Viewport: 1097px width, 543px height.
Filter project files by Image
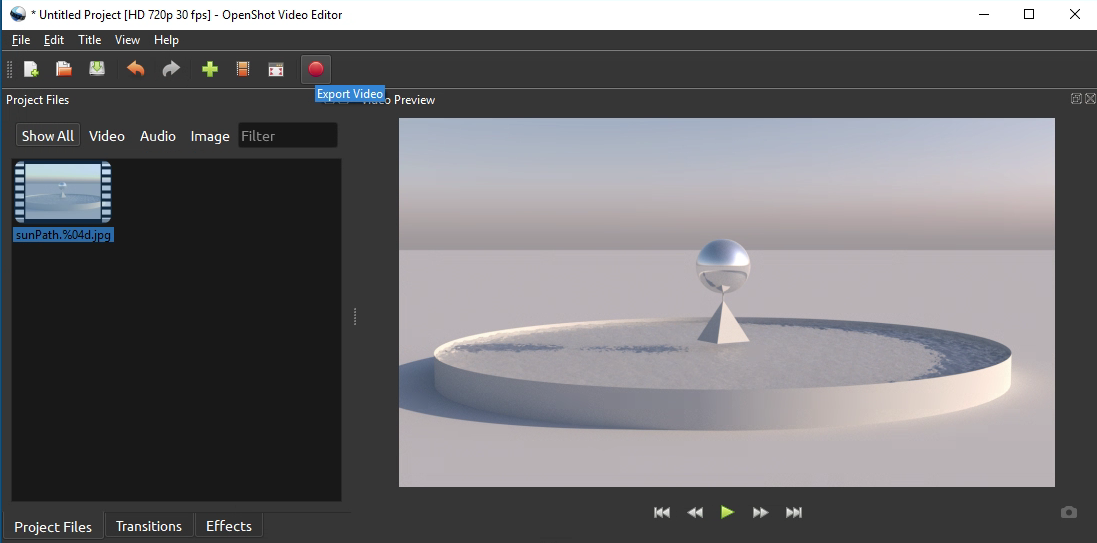pyautogui.click(x=210, y=136)
